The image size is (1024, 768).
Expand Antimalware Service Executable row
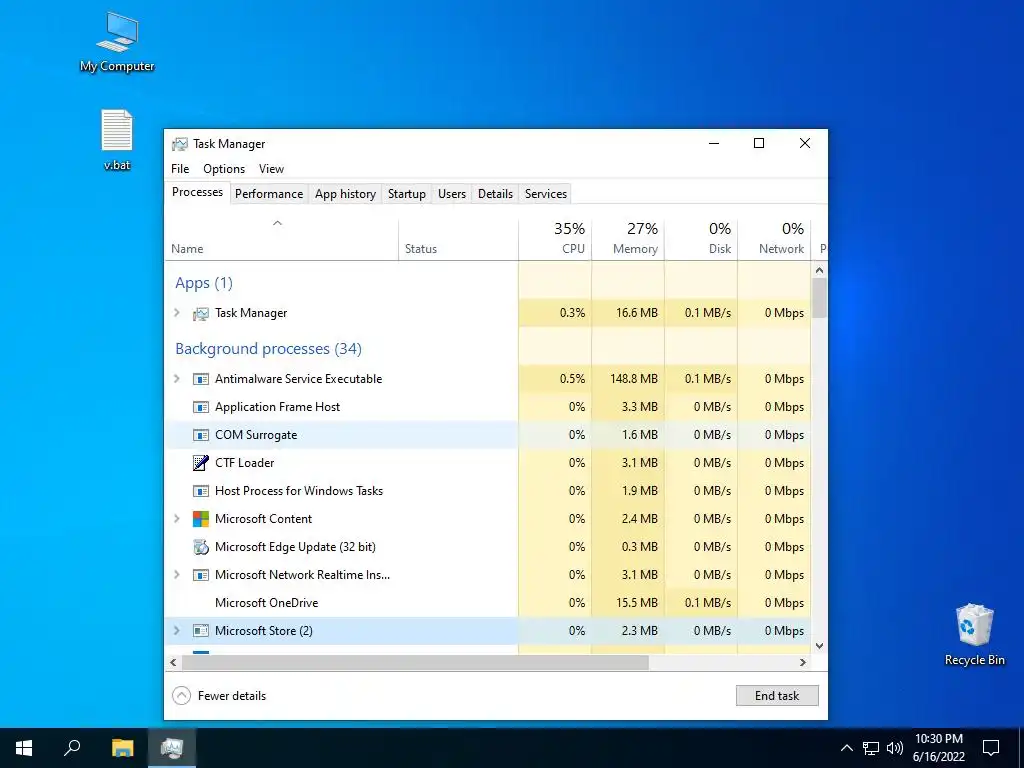[176, 379]
